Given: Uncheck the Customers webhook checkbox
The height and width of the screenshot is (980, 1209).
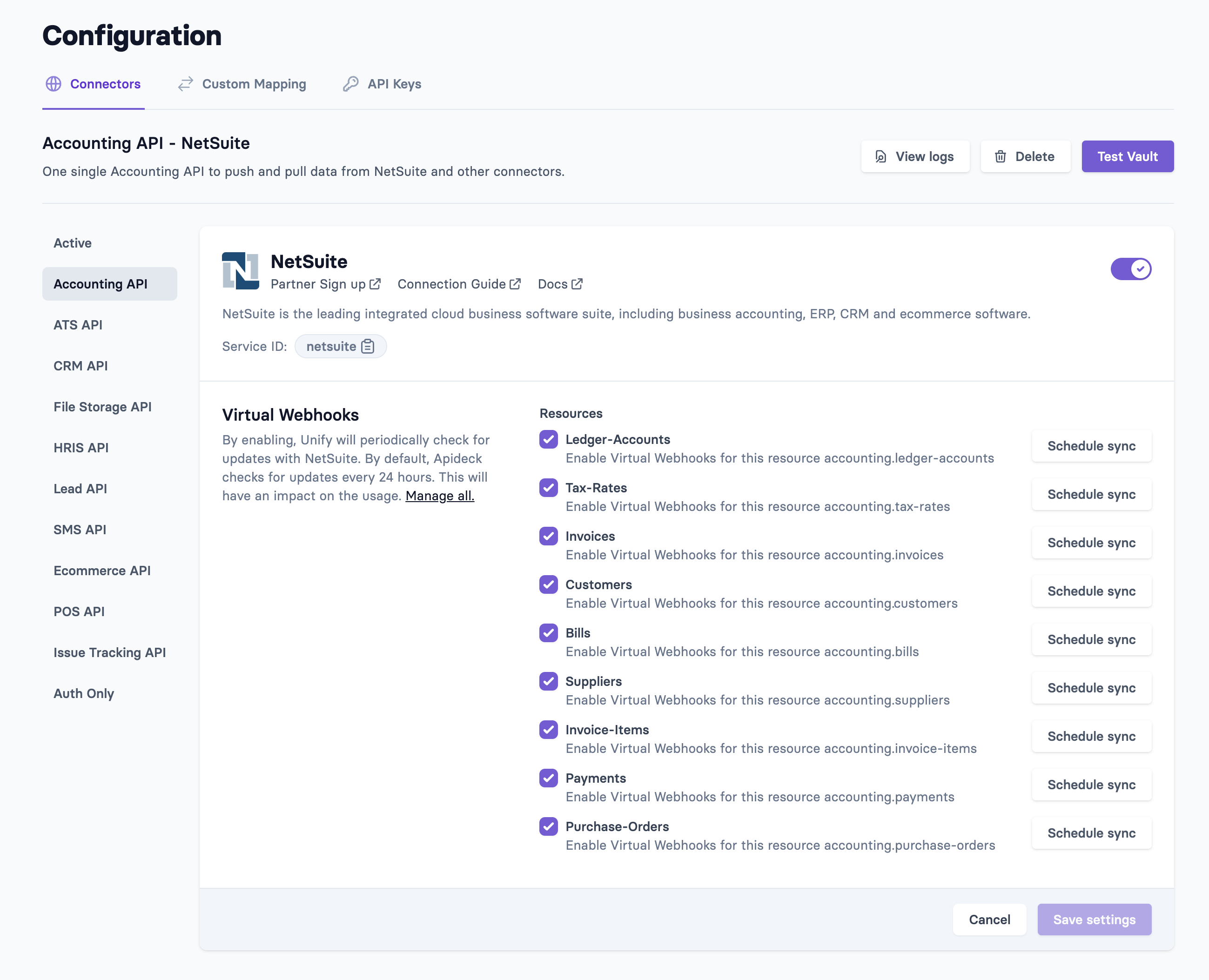Looking at the screenshot, I should tap(548, 584).
